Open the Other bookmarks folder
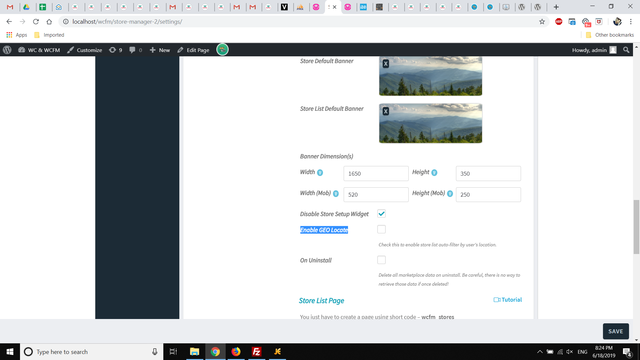Screen dimensions: 640x360 click(610, 35)
